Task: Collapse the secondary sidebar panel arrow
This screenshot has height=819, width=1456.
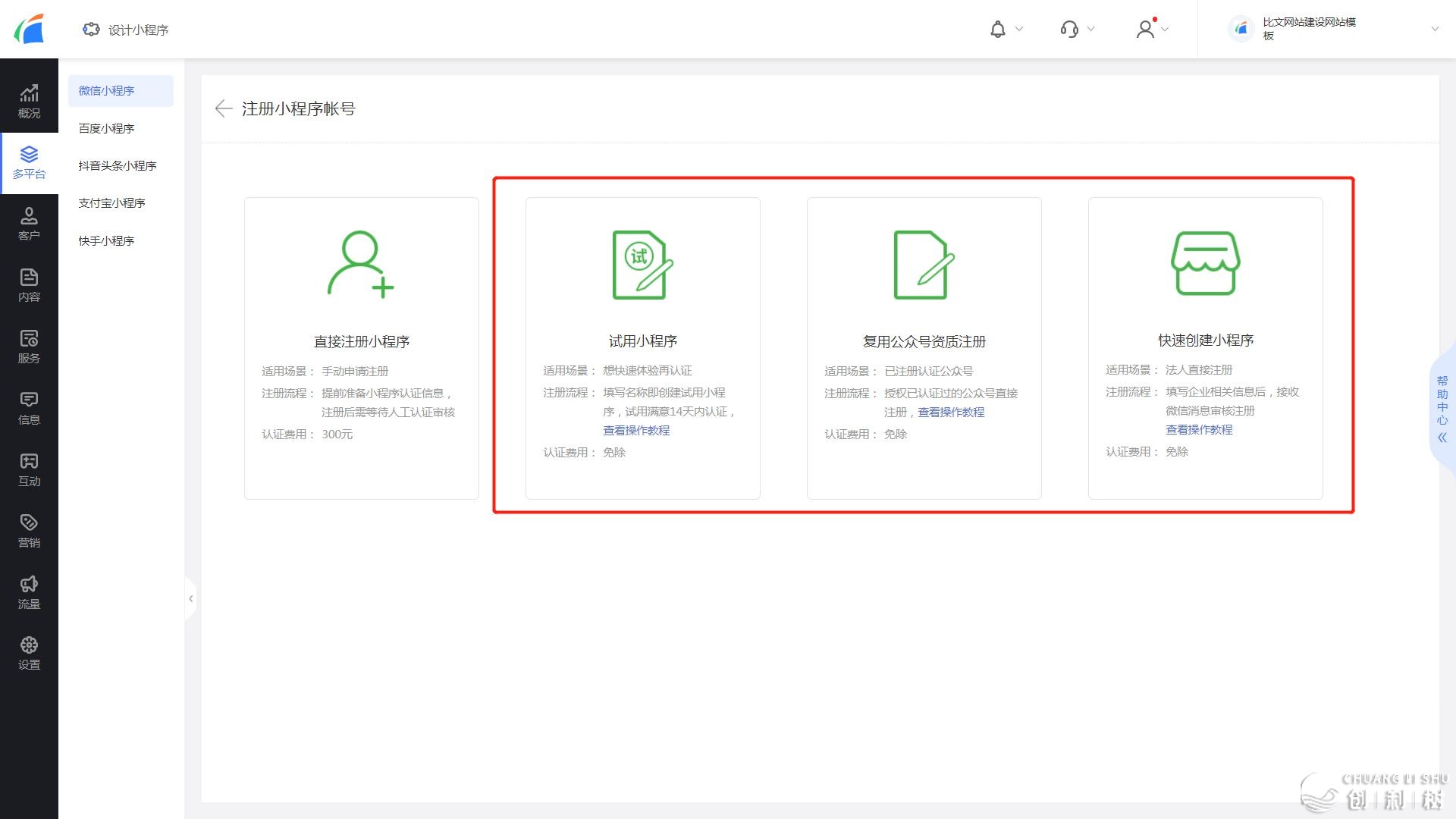Action: coord(190,598)
